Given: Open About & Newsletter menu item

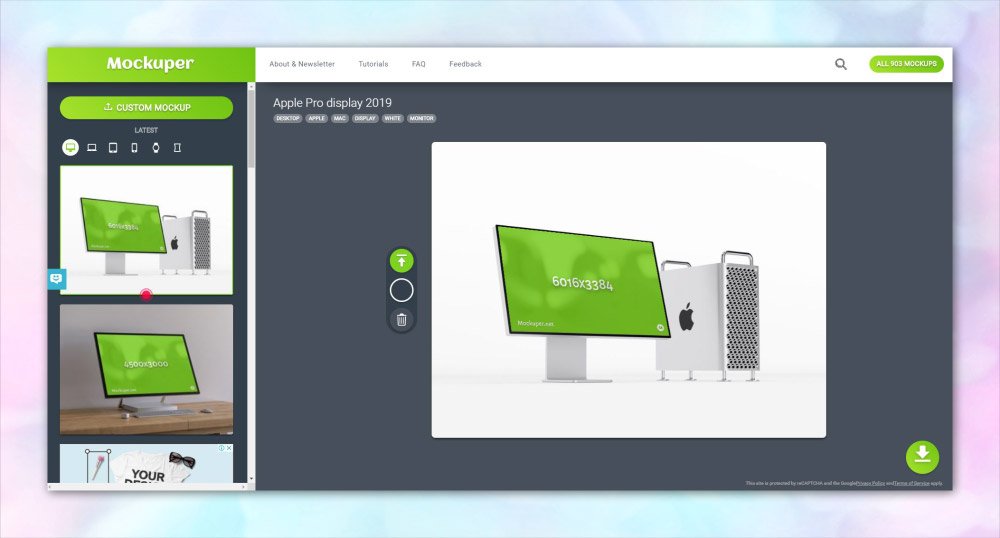Looking at the screenshot, I should coord(302,64).
